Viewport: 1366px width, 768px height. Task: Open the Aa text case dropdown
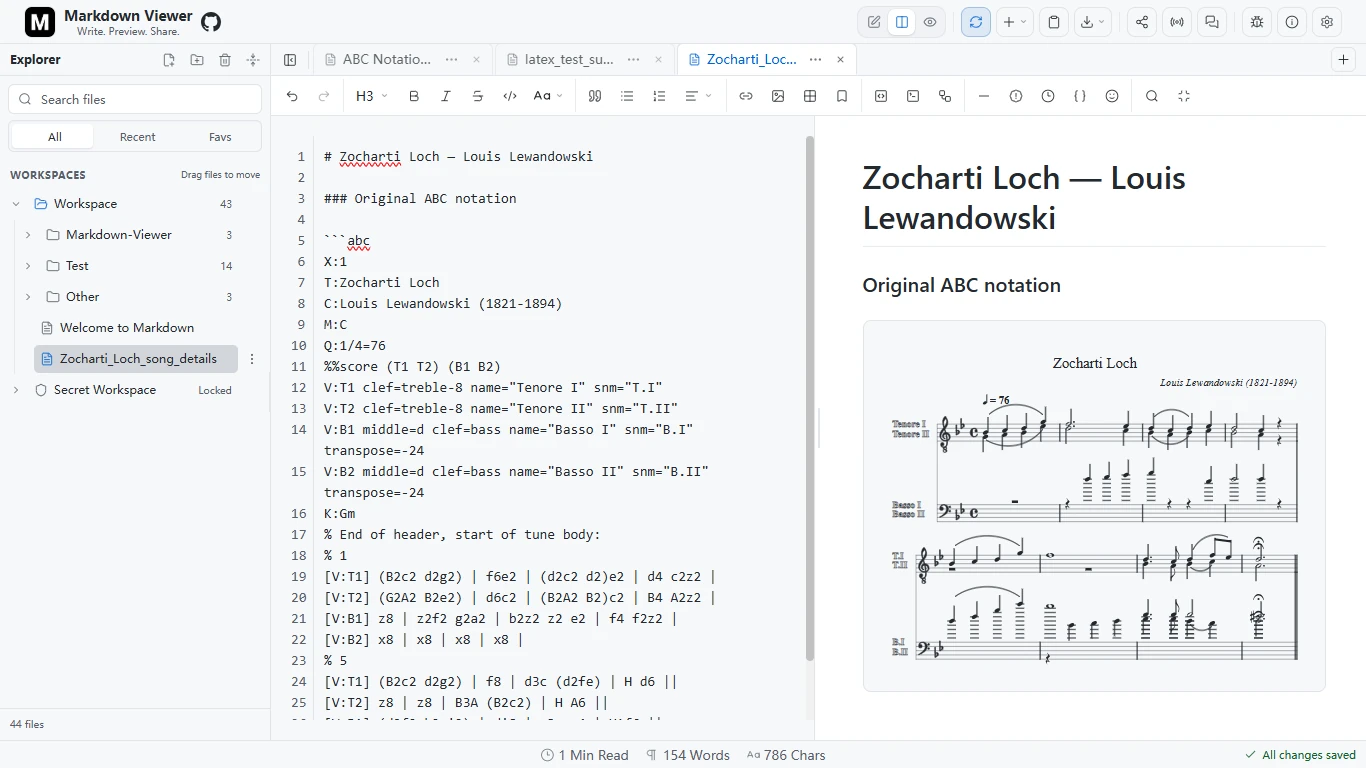[547, 96]
